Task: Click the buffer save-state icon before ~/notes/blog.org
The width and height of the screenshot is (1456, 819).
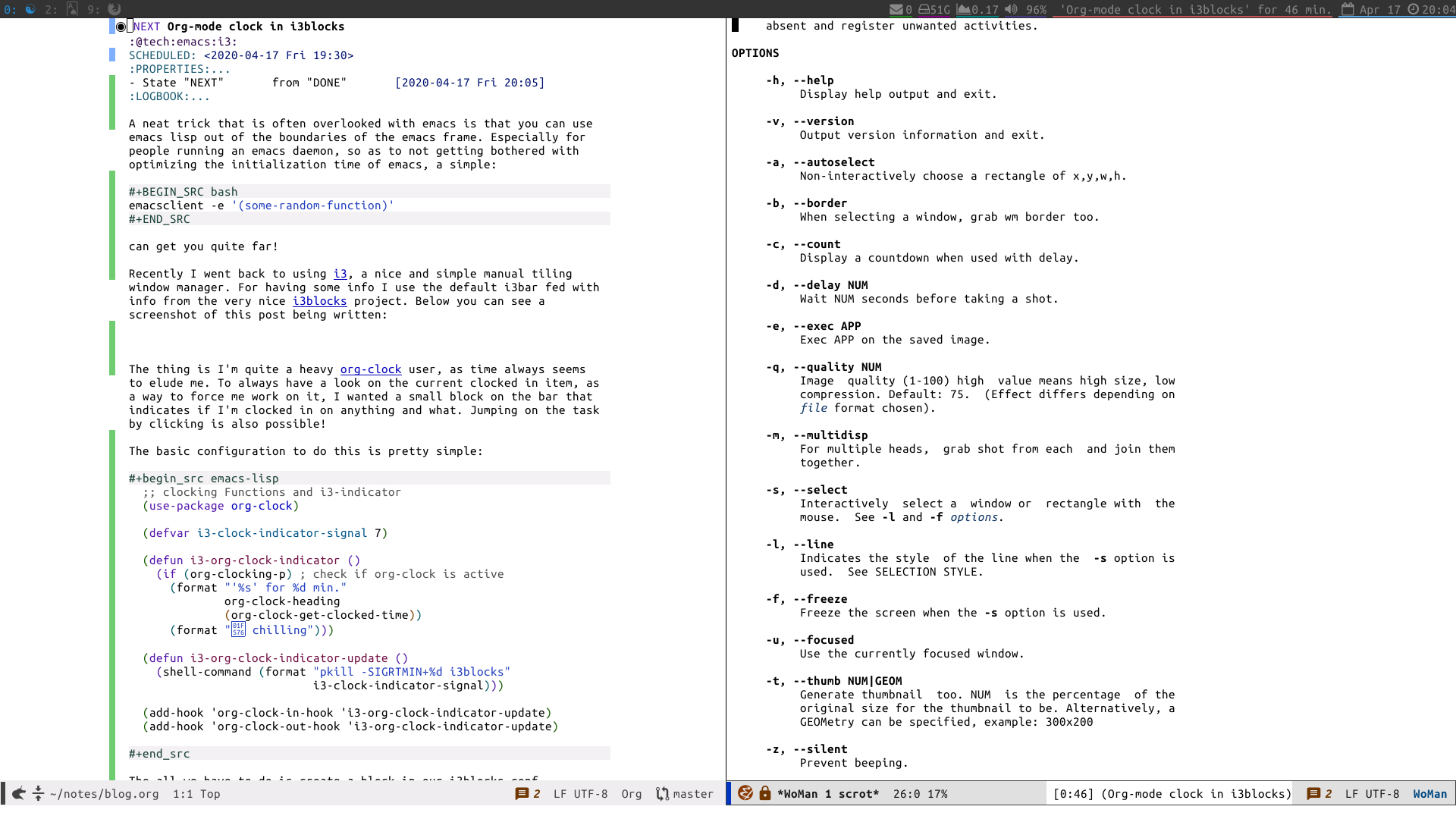Action: click(x=38, y=793)
